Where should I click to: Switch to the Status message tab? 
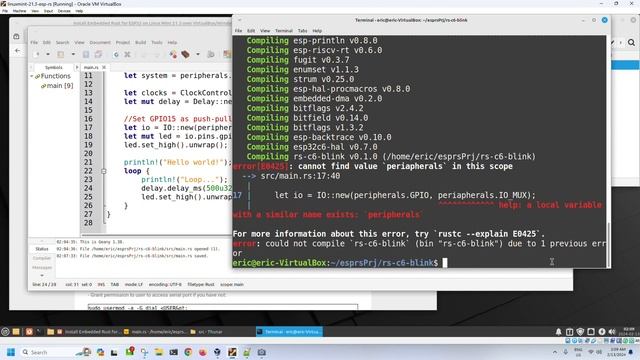[x=42, y=249]
